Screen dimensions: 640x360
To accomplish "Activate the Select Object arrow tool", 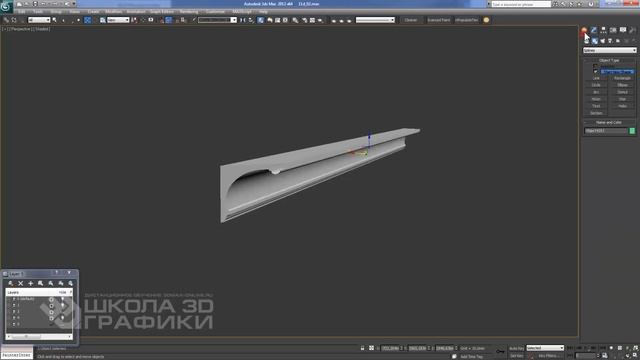I will pos(54,20).
